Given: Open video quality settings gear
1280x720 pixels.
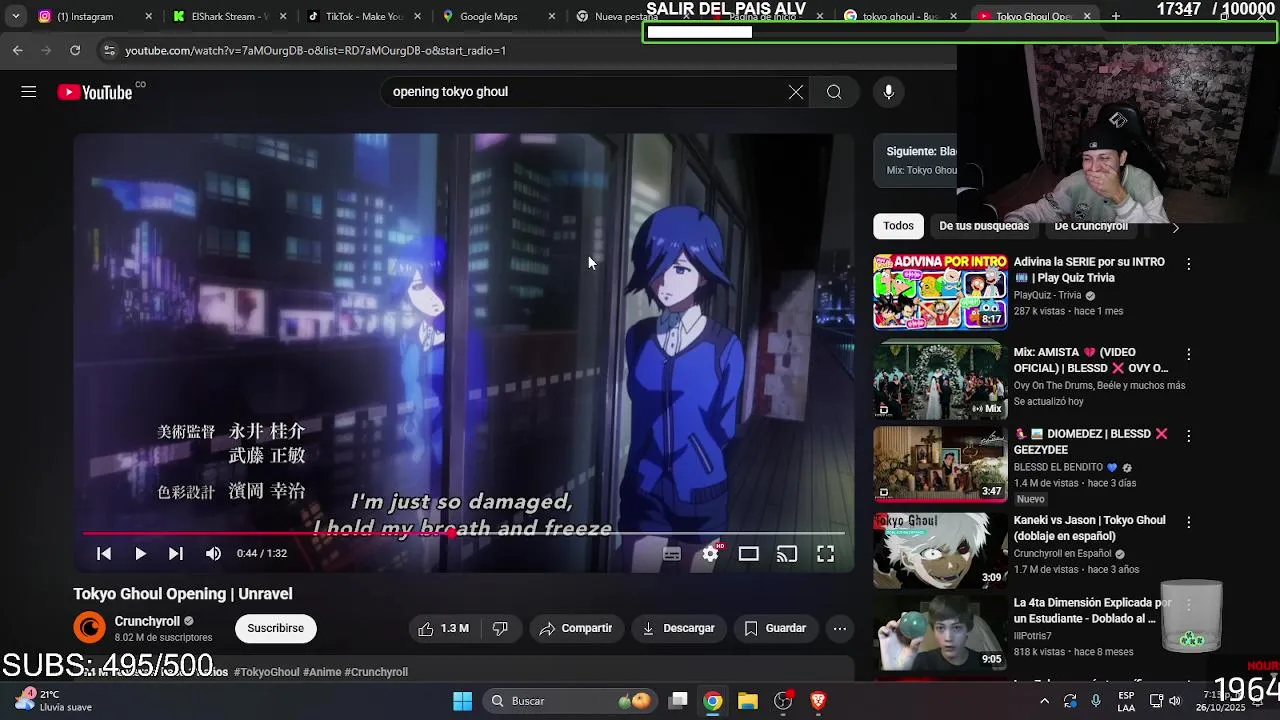Looking at the screenshot, I should tap(710, 554).
